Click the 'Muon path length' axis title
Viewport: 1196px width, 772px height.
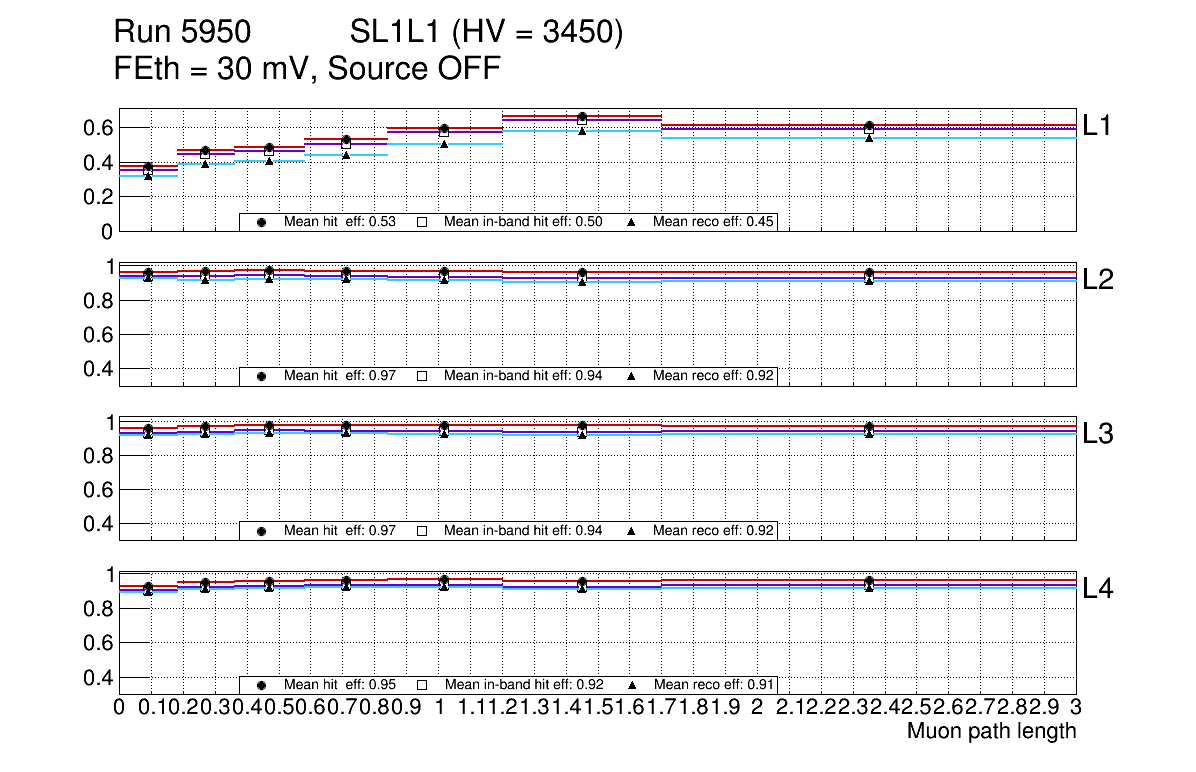click(991, 731)
